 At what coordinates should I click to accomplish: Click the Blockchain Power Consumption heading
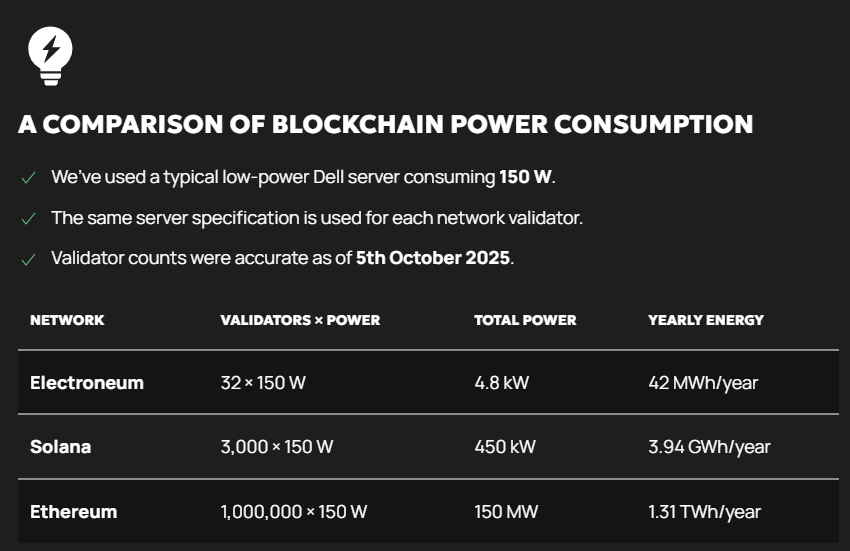pyautogui.click(x=385, y=125)
